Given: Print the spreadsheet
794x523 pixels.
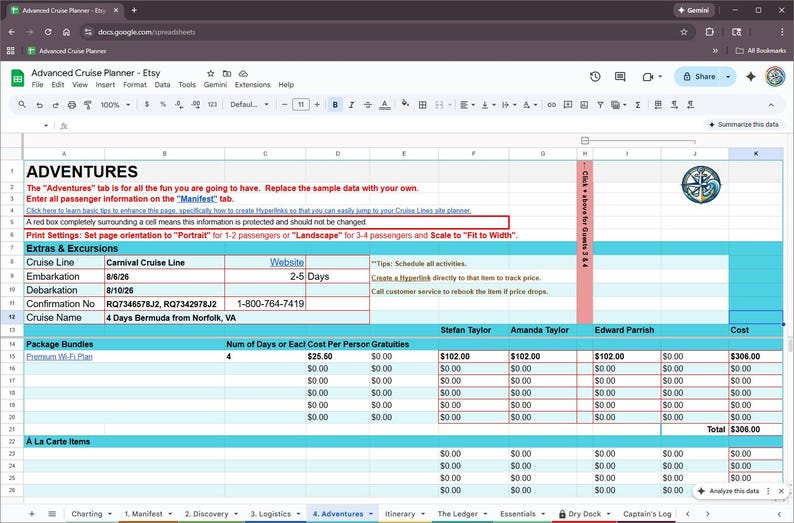Looking at the screenshot, I should (x=72, y=105).
